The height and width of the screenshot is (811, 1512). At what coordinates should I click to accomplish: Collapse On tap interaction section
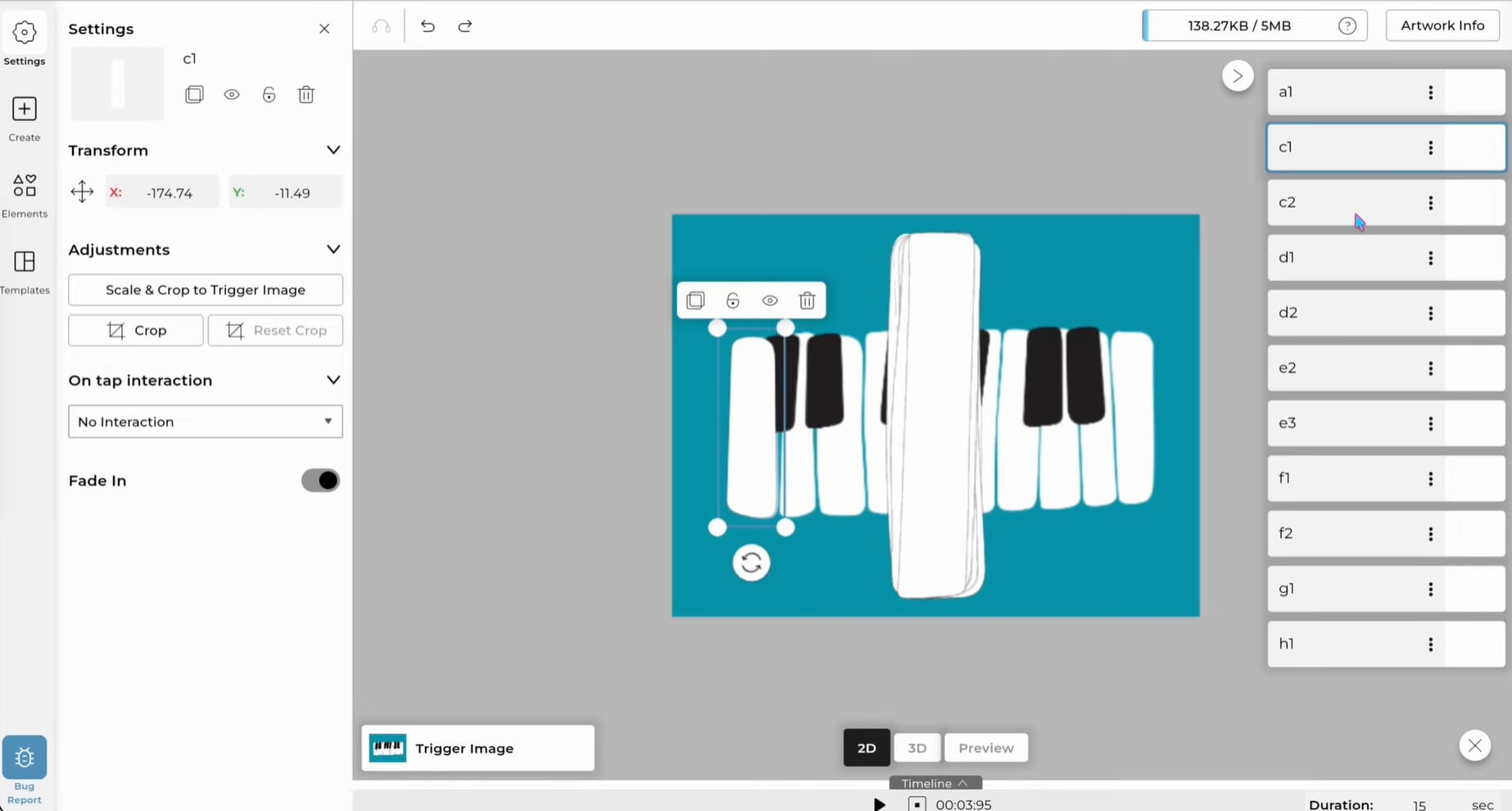point(333,380)
